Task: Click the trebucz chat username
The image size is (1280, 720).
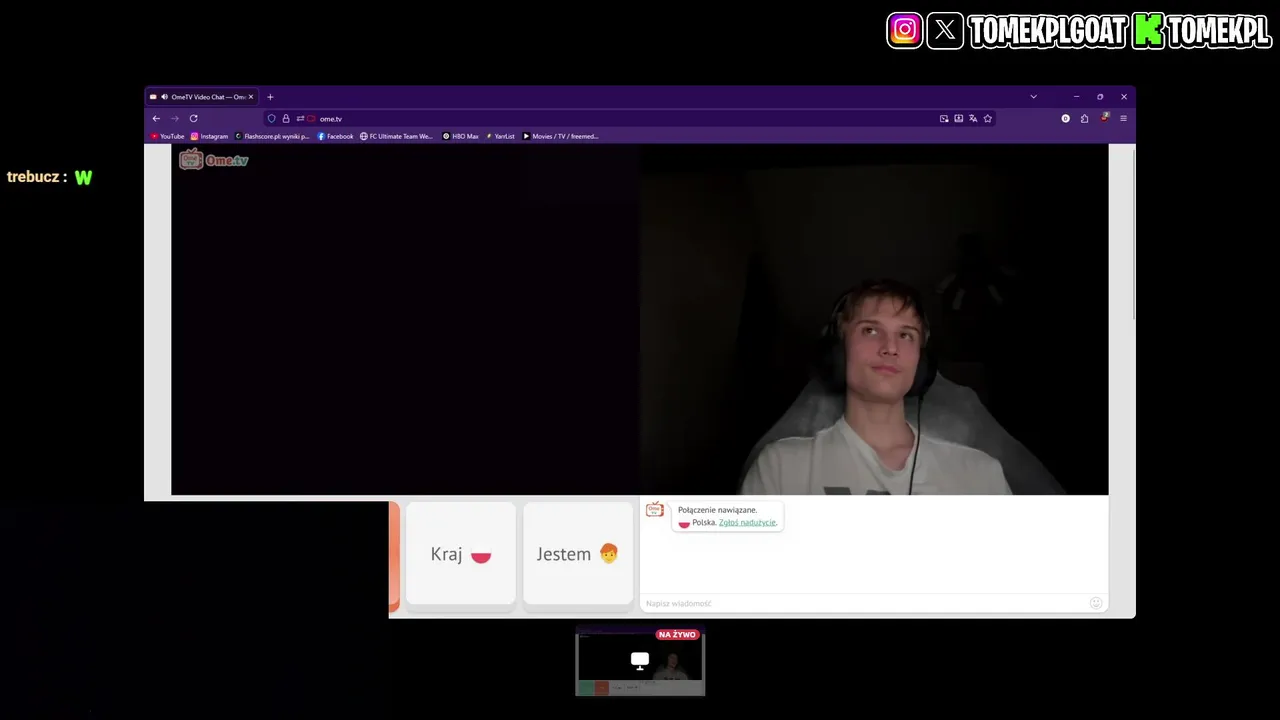Action: tap(33, 177)
